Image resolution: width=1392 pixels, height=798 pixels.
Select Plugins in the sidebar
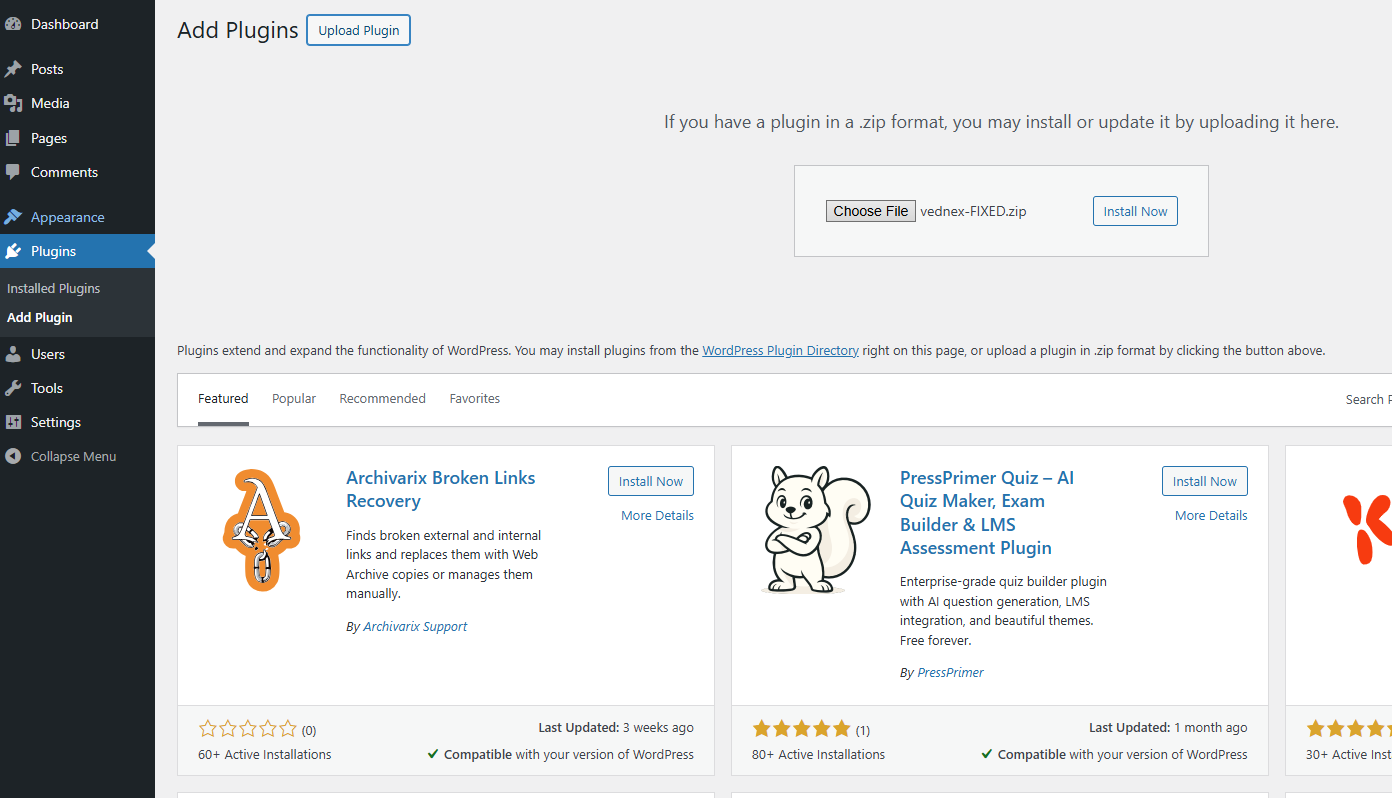(77, 251)
